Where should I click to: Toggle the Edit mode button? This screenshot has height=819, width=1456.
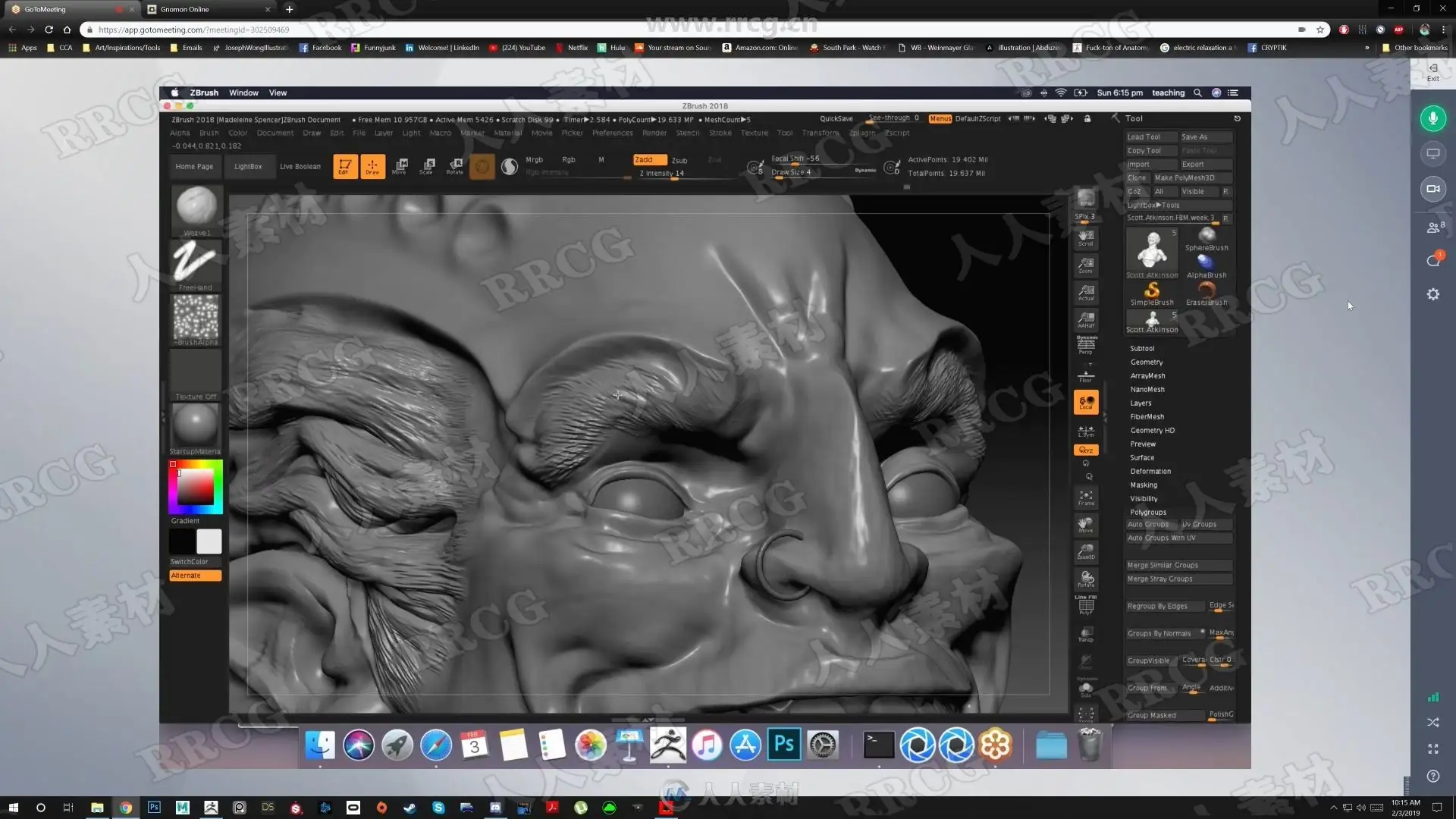[344, 166]
